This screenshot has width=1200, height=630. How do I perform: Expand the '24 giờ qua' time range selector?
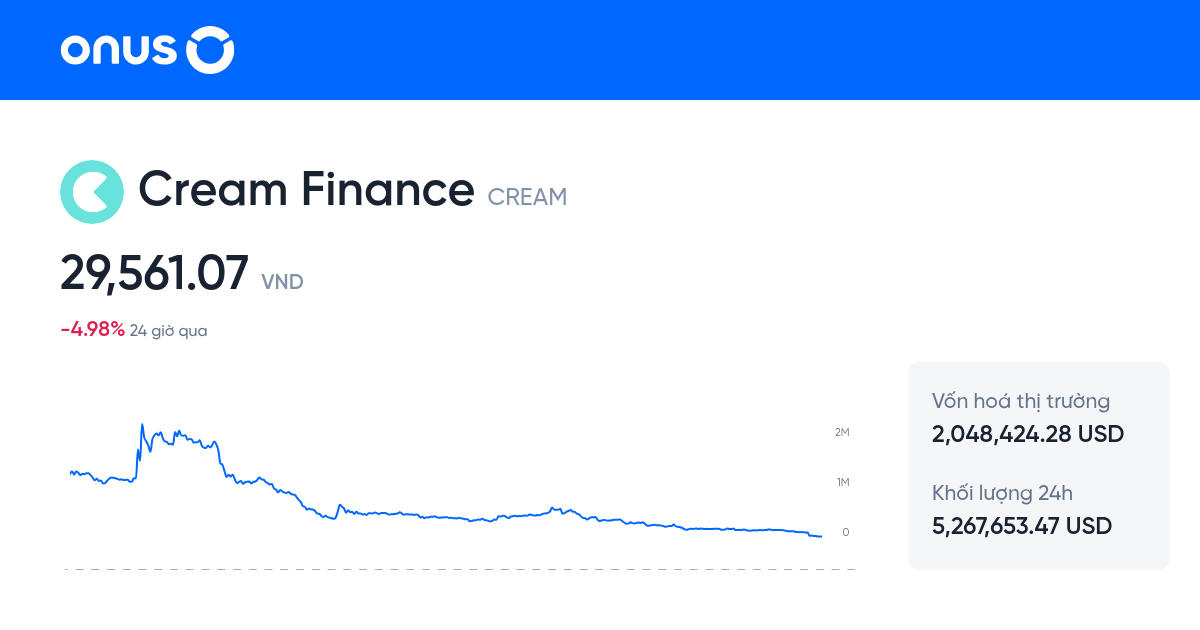point(167,330)
